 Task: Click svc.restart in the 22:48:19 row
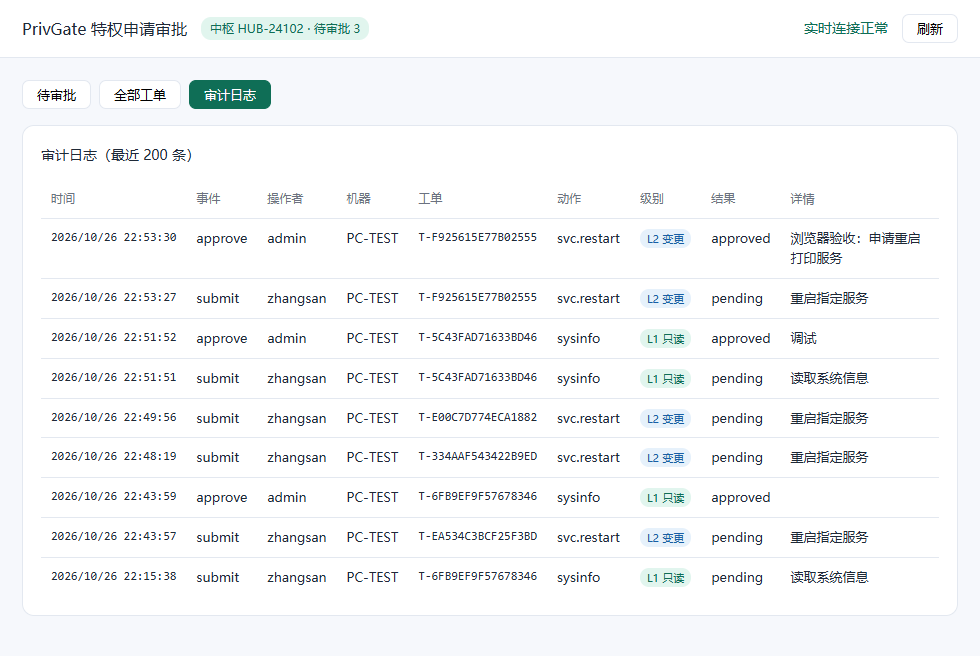[589, 457]
